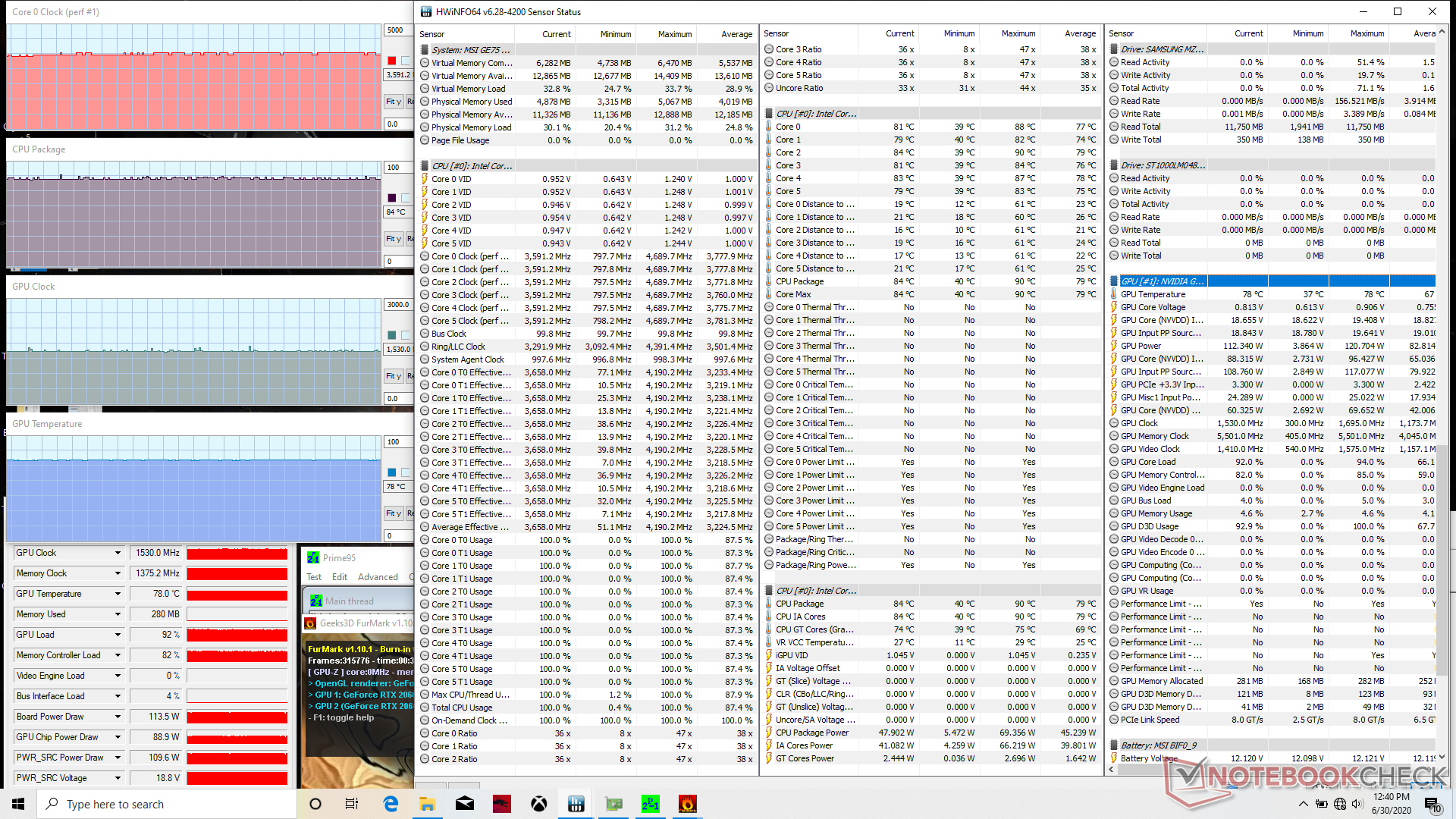Open the Board Power Draw dropdown
This screenshot has height=819, width=1456.
(x=118, y=717)
